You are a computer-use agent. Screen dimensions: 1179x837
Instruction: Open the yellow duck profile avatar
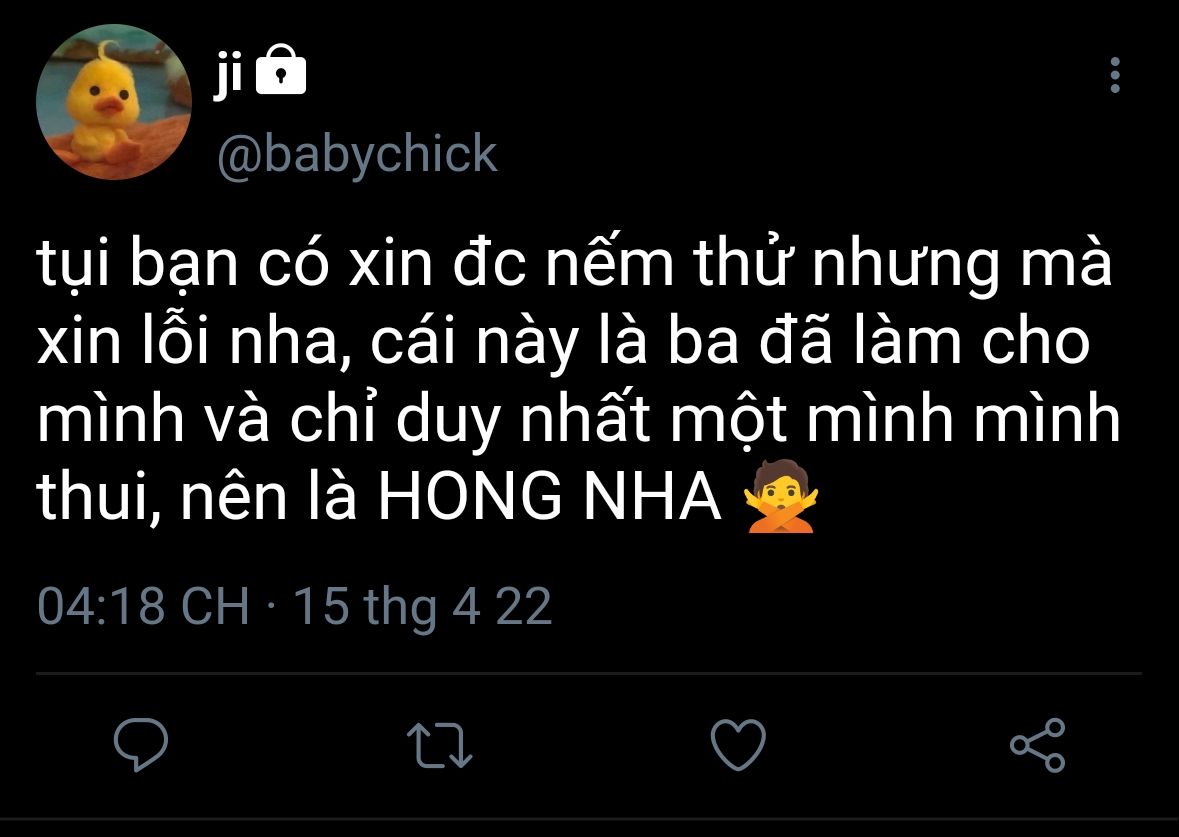(x=114, y=102)
